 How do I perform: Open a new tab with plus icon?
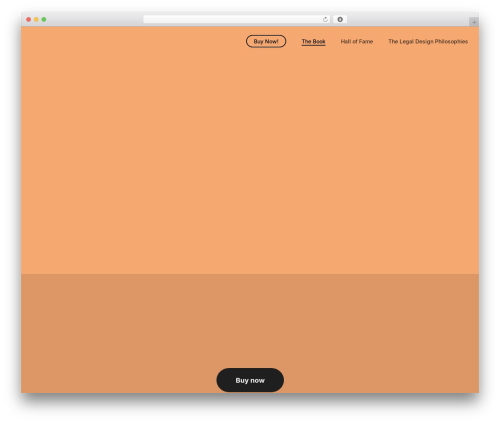pyautogui.click(x=474, y=22)
